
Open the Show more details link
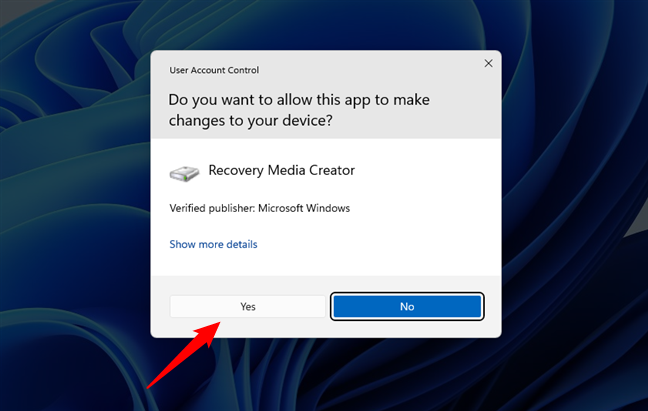(213, 244)
